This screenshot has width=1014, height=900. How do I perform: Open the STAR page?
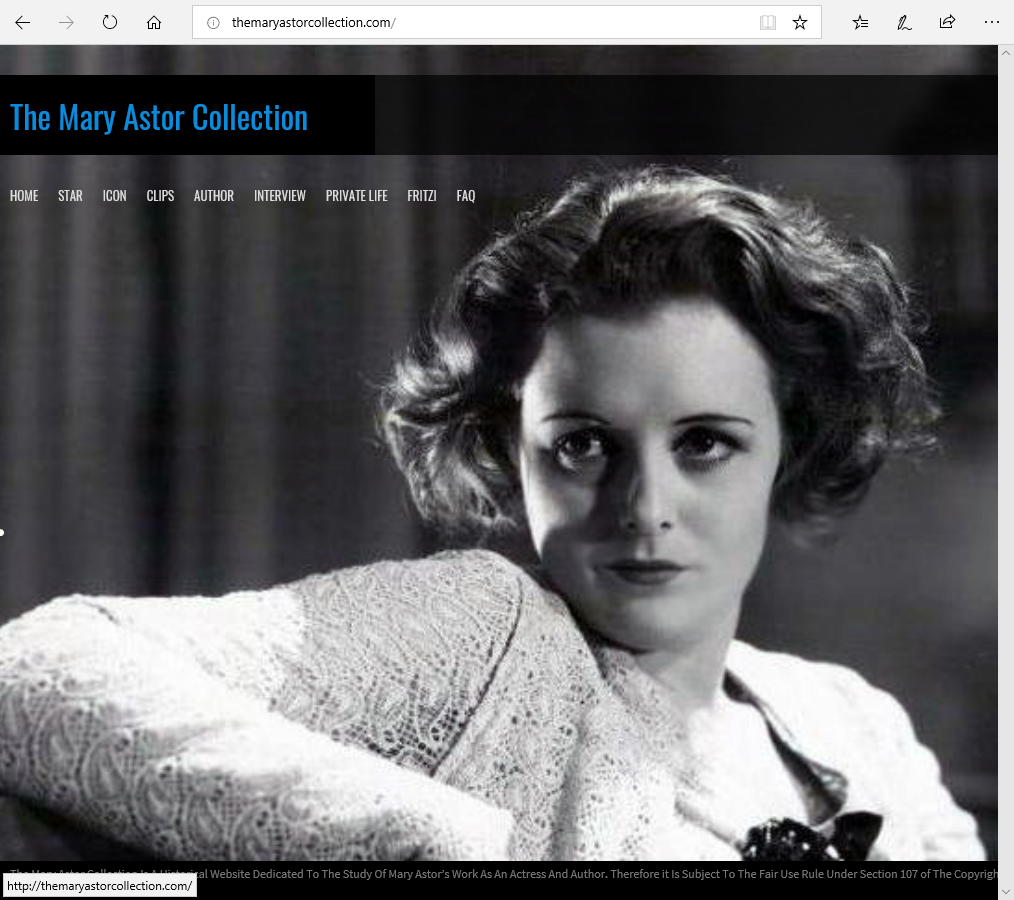(x=70, y=196)
